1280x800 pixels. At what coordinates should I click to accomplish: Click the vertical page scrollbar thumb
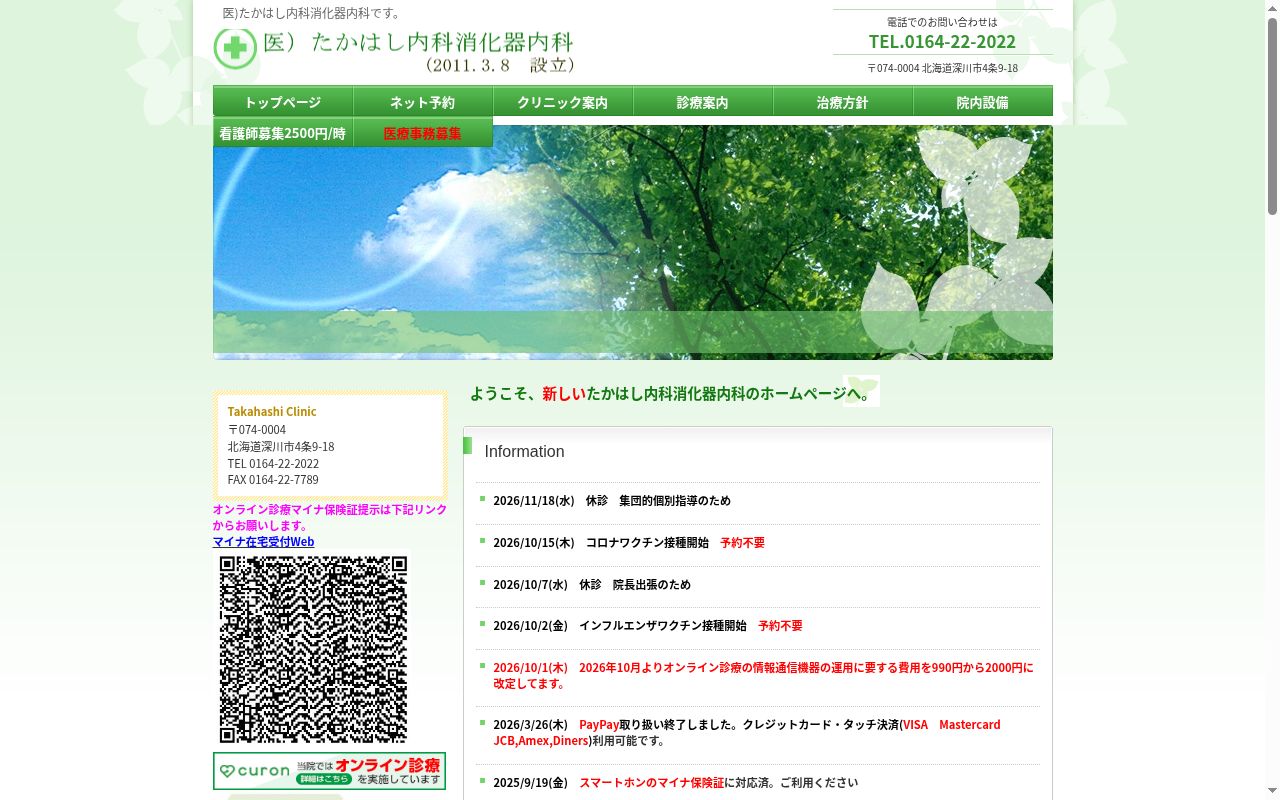coord(1272,116)
